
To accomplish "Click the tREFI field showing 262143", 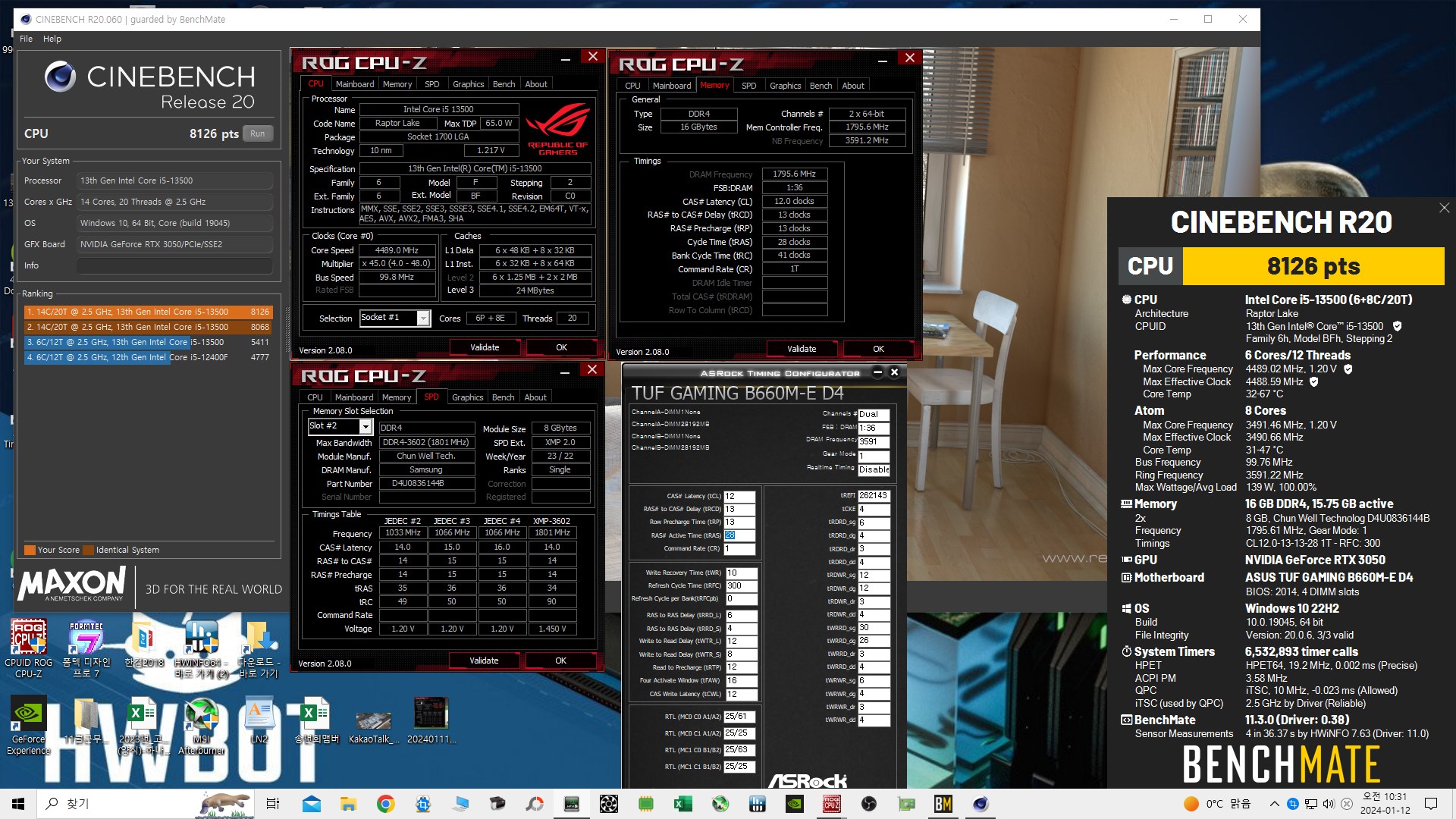I will (x=874, y=495).
